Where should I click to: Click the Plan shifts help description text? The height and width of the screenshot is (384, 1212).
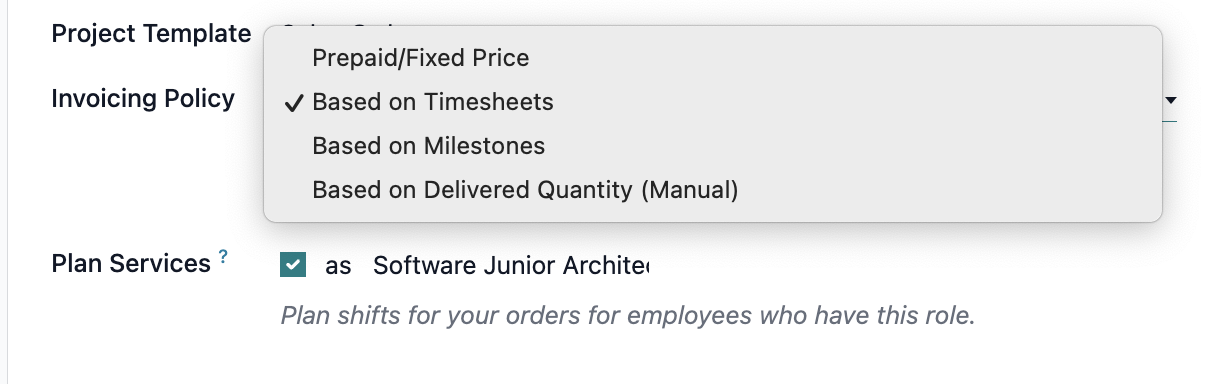pyautogui.click(x=627, y=317)
